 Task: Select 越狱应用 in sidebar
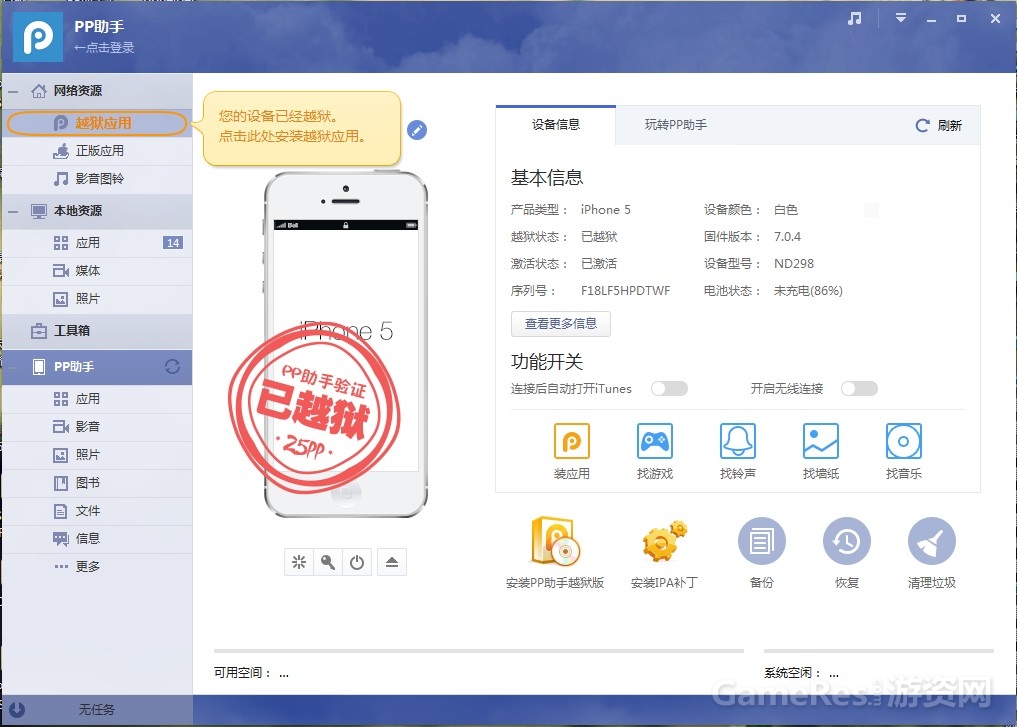97,123
